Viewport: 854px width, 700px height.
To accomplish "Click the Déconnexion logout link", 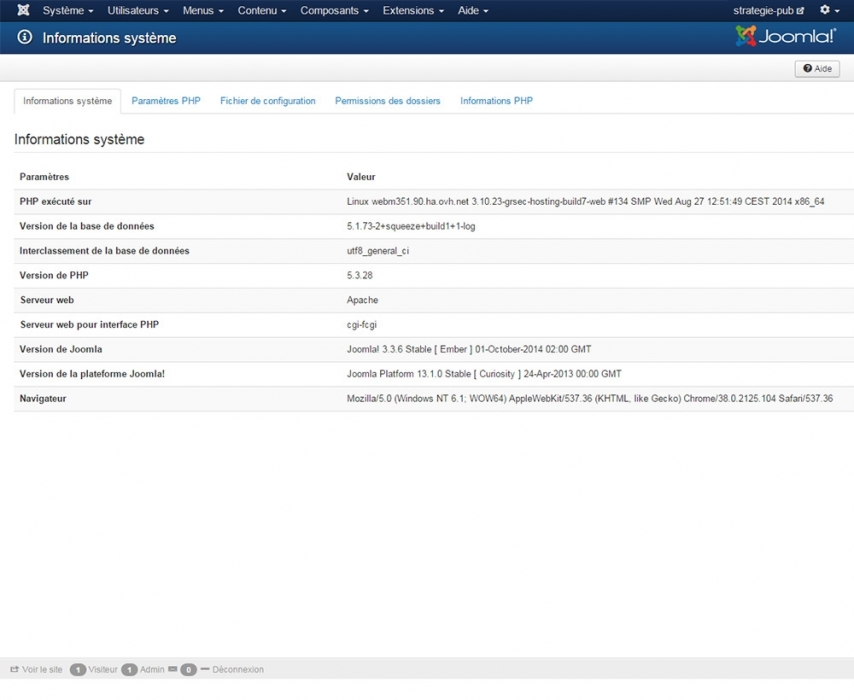I will tap(232, 669).
